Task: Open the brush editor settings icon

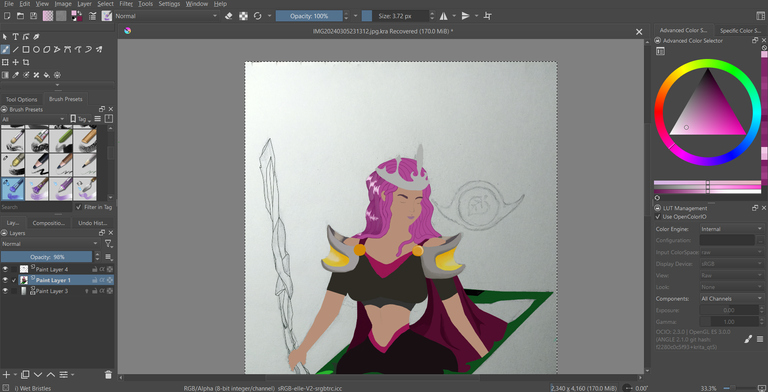Action: [93, 16]
